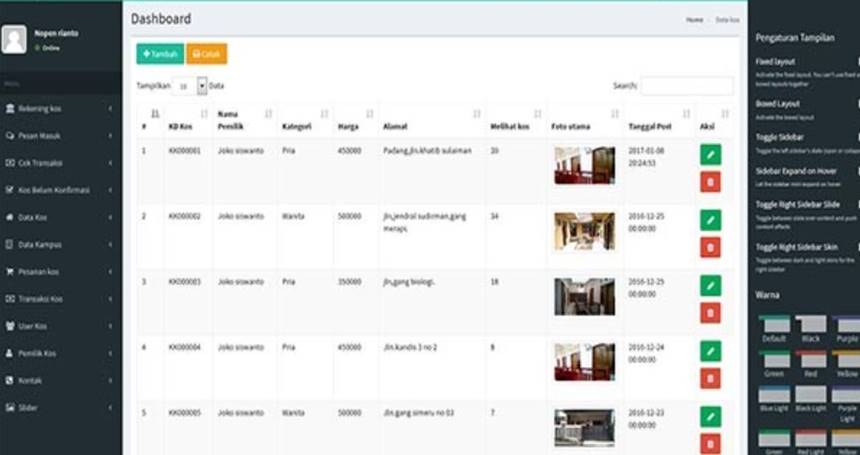Sort by Tanggal Post using its header icon
The height and width of the screenshot is (455, 860).
686,114
